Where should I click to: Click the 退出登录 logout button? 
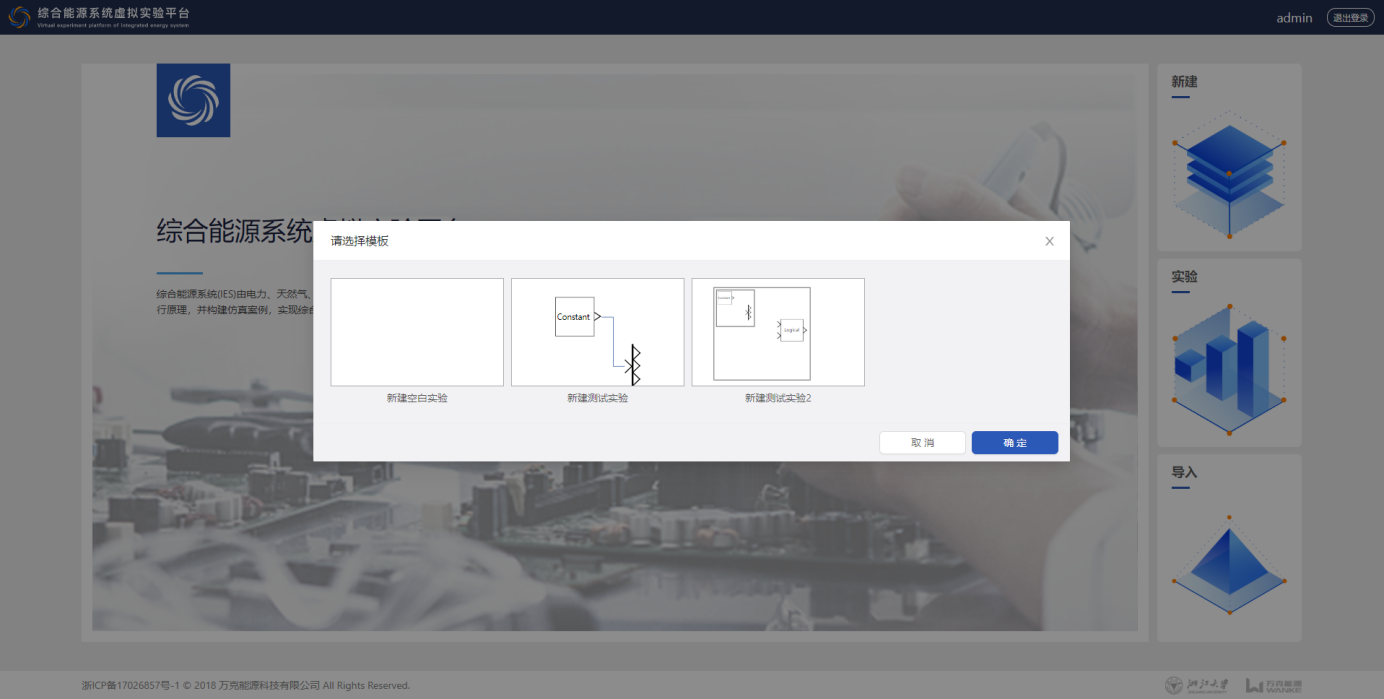pyautogui.click(x=1351, y=17)
